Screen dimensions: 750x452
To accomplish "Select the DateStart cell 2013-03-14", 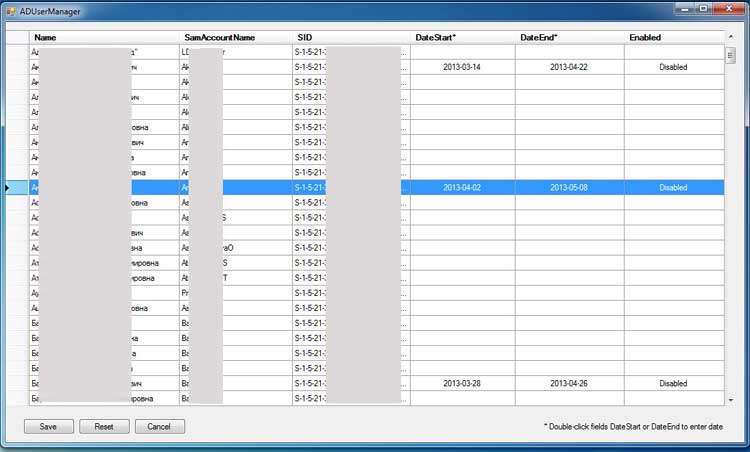I will (462, 67).
